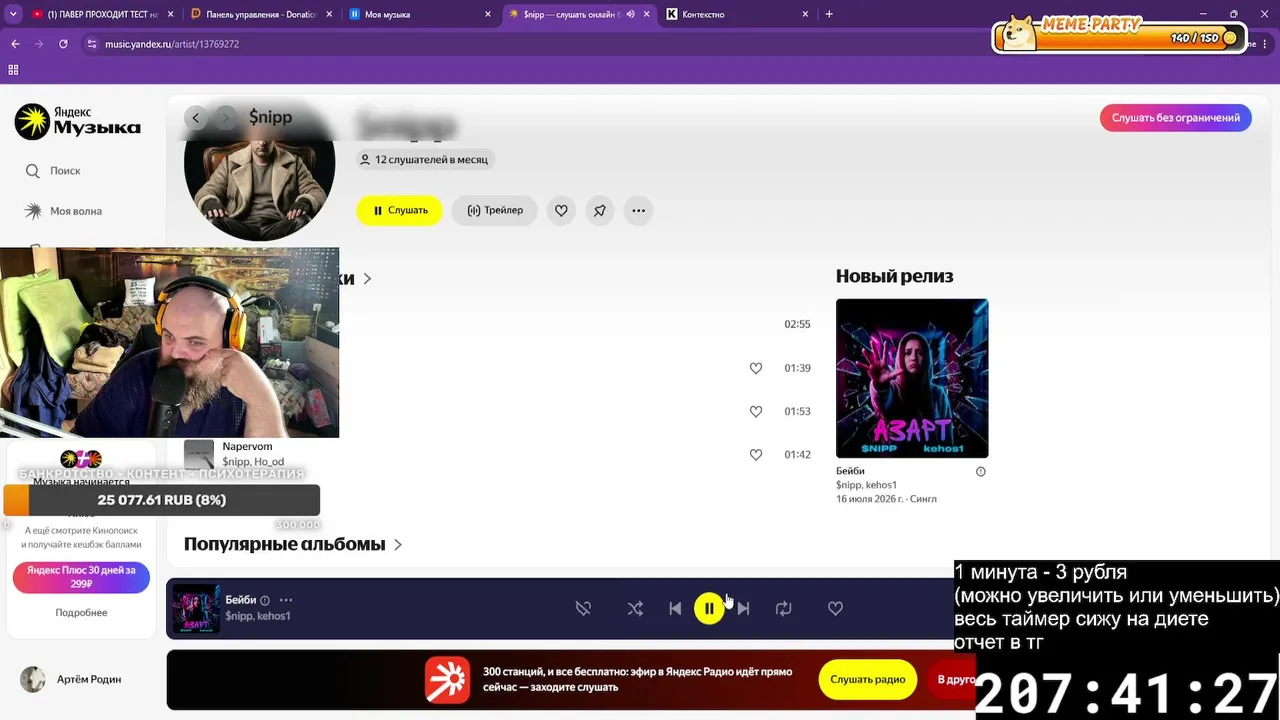Open three-dots menu for playing track
Screen dimensions: 1280x720
(x=286, y=600)
